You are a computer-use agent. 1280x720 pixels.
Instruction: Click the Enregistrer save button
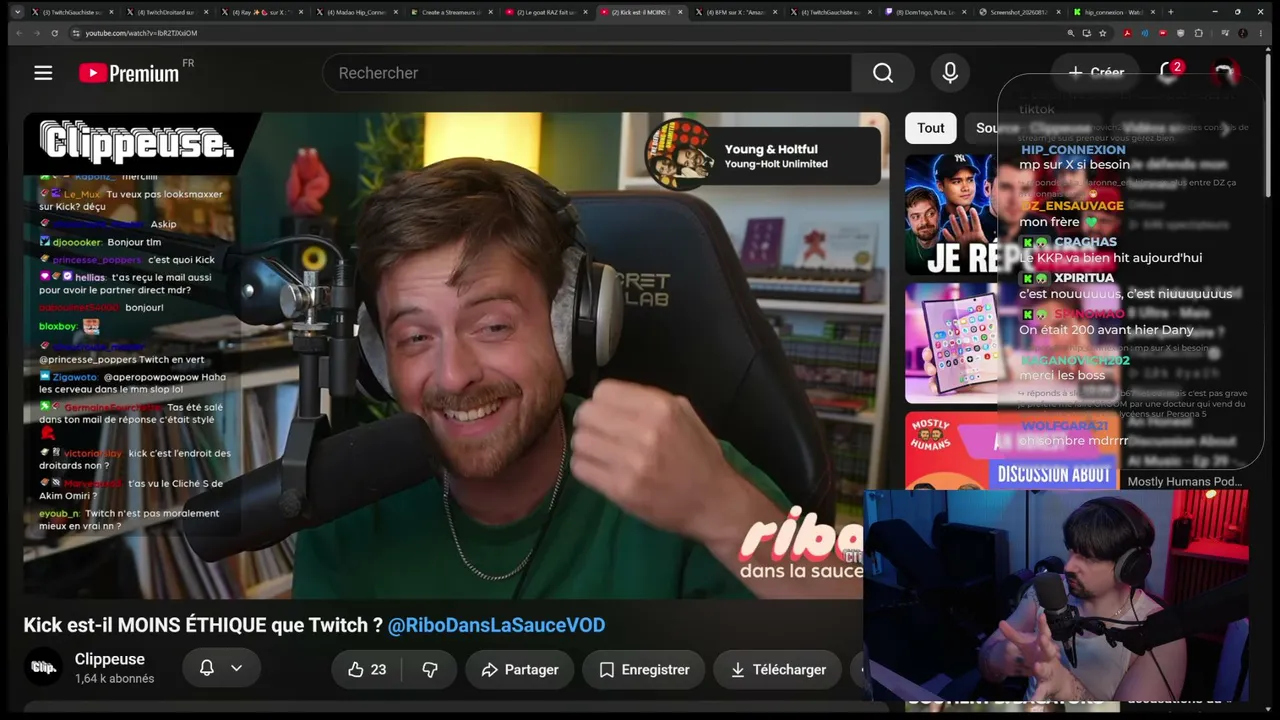click(644, 670)
